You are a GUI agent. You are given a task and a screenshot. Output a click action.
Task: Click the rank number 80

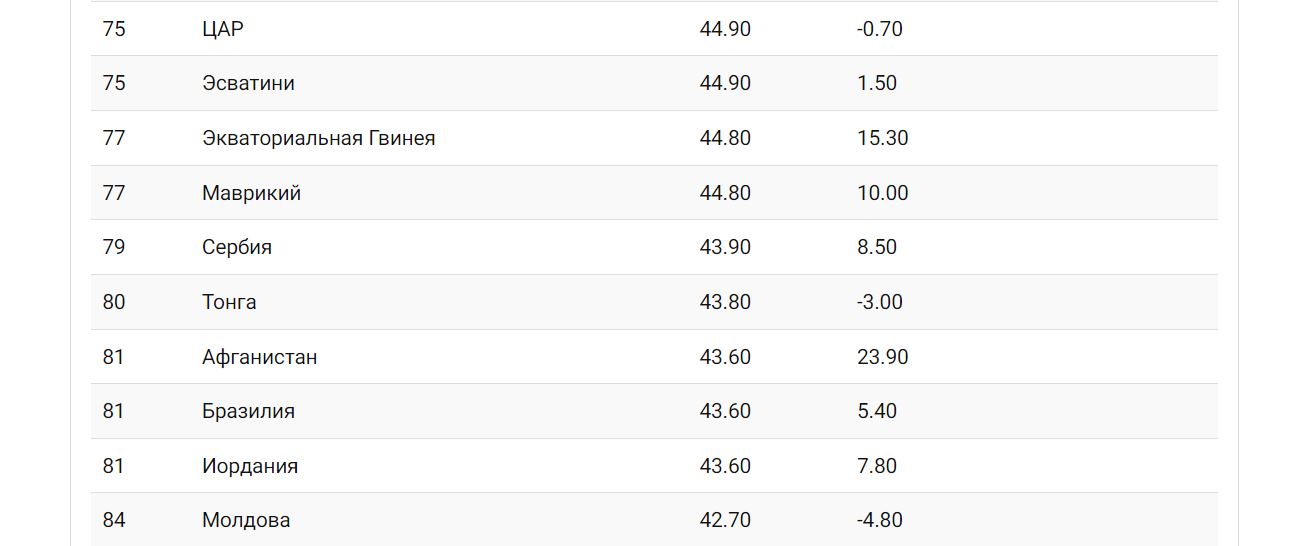114,302
